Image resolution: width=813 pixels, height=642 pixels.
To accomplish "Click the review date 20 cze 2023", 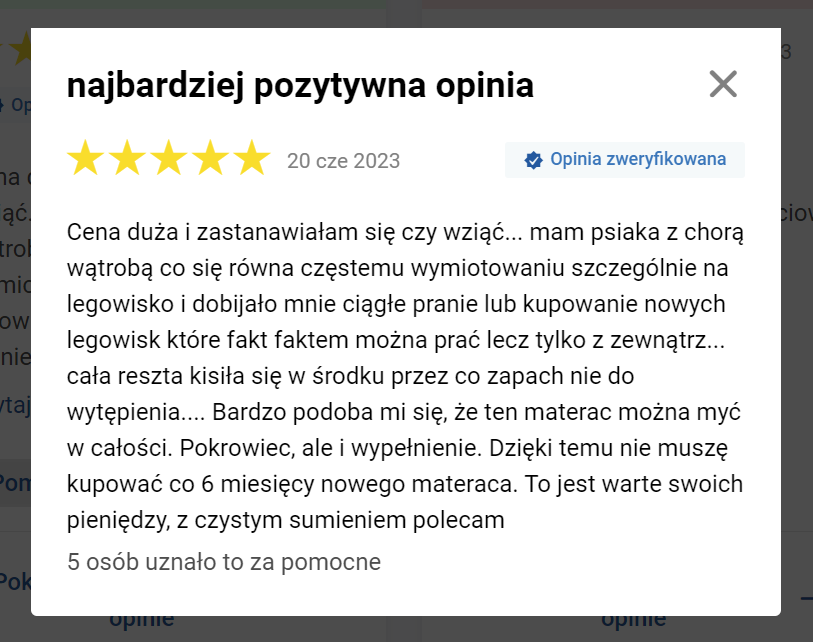I will click(343, 161).
